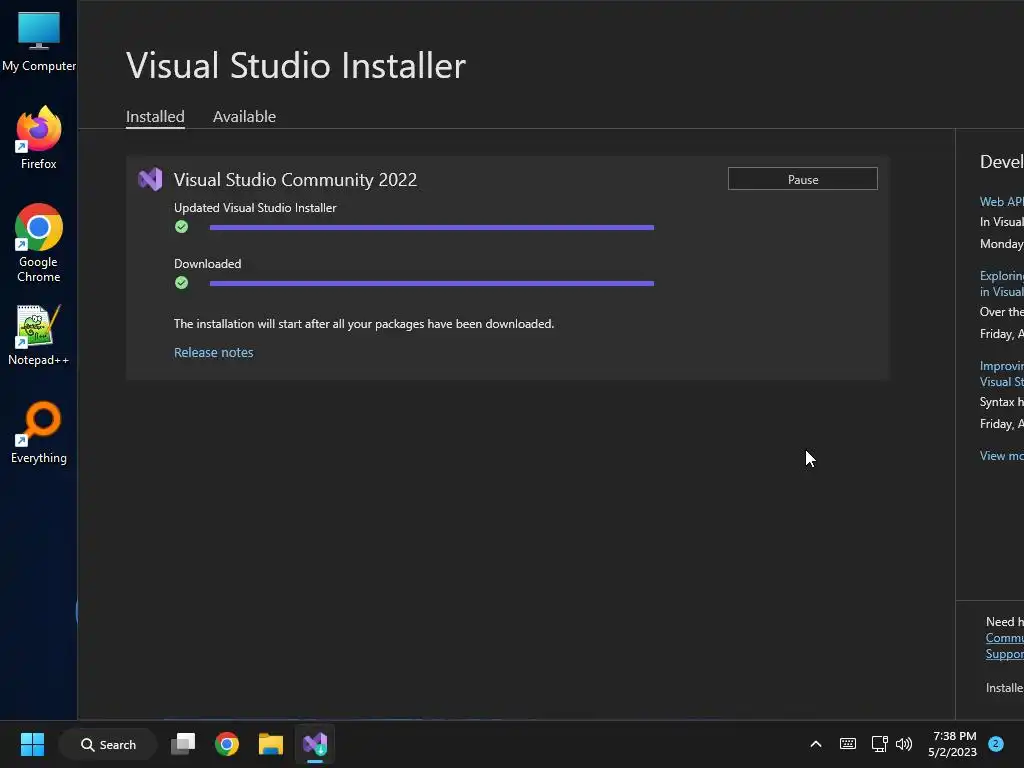Click the 'installation will start after' message
This screenshot has width=1024, height=768.
click(364, 324)
